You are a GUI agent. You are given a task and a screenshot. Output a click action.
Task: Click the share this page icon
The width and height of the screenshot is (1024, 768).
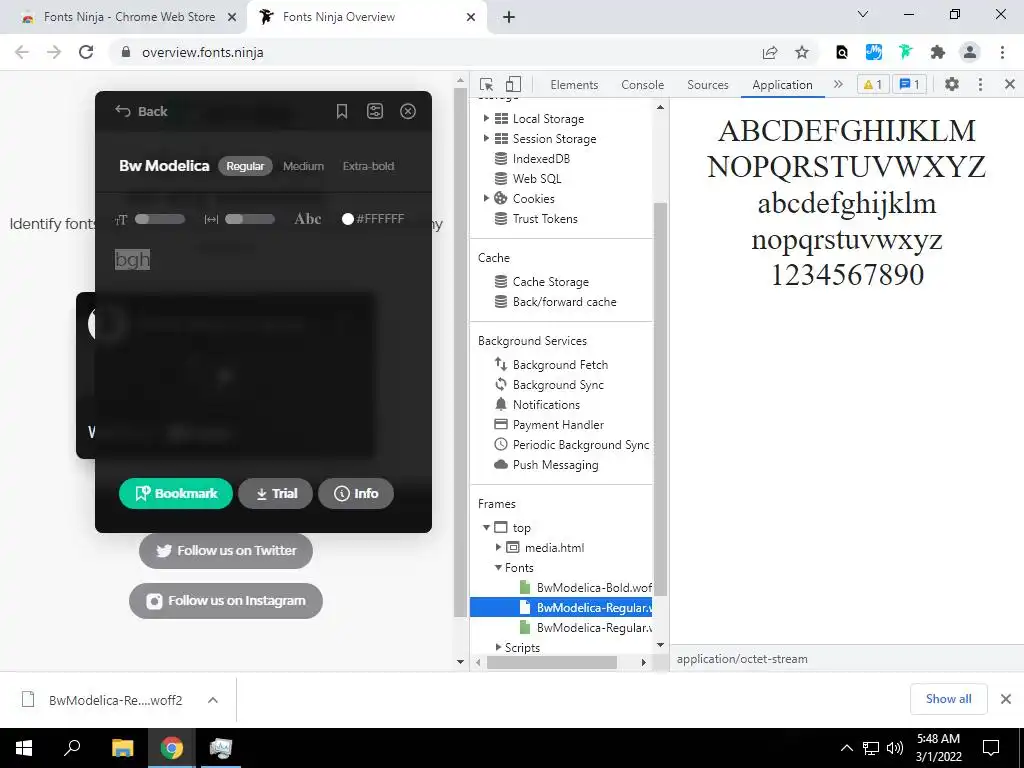click(770, 52)
